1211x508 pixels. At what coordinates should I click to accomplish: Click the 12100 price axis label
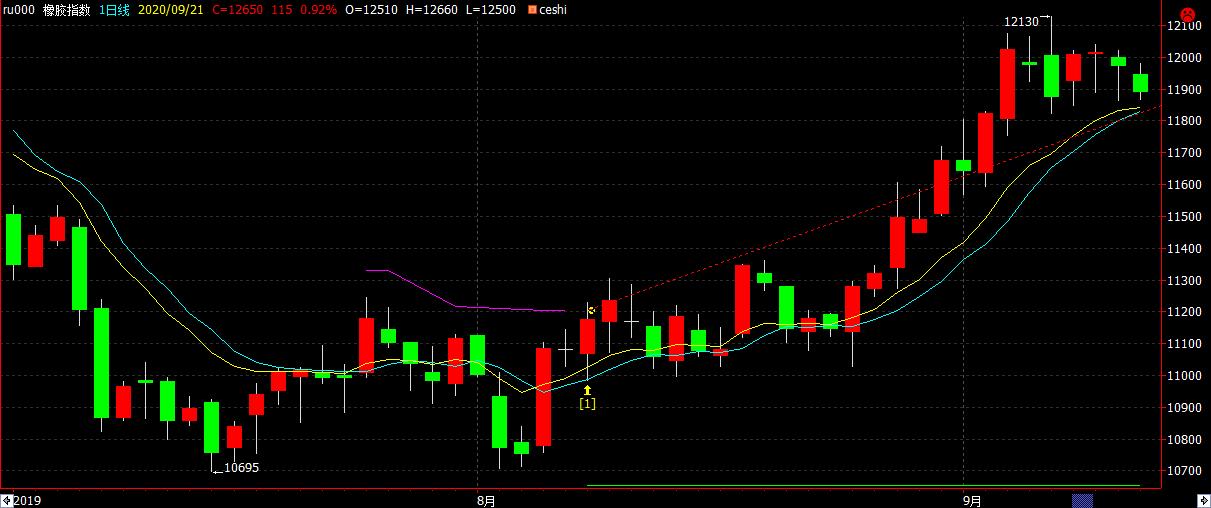(x=1185, y=27)
